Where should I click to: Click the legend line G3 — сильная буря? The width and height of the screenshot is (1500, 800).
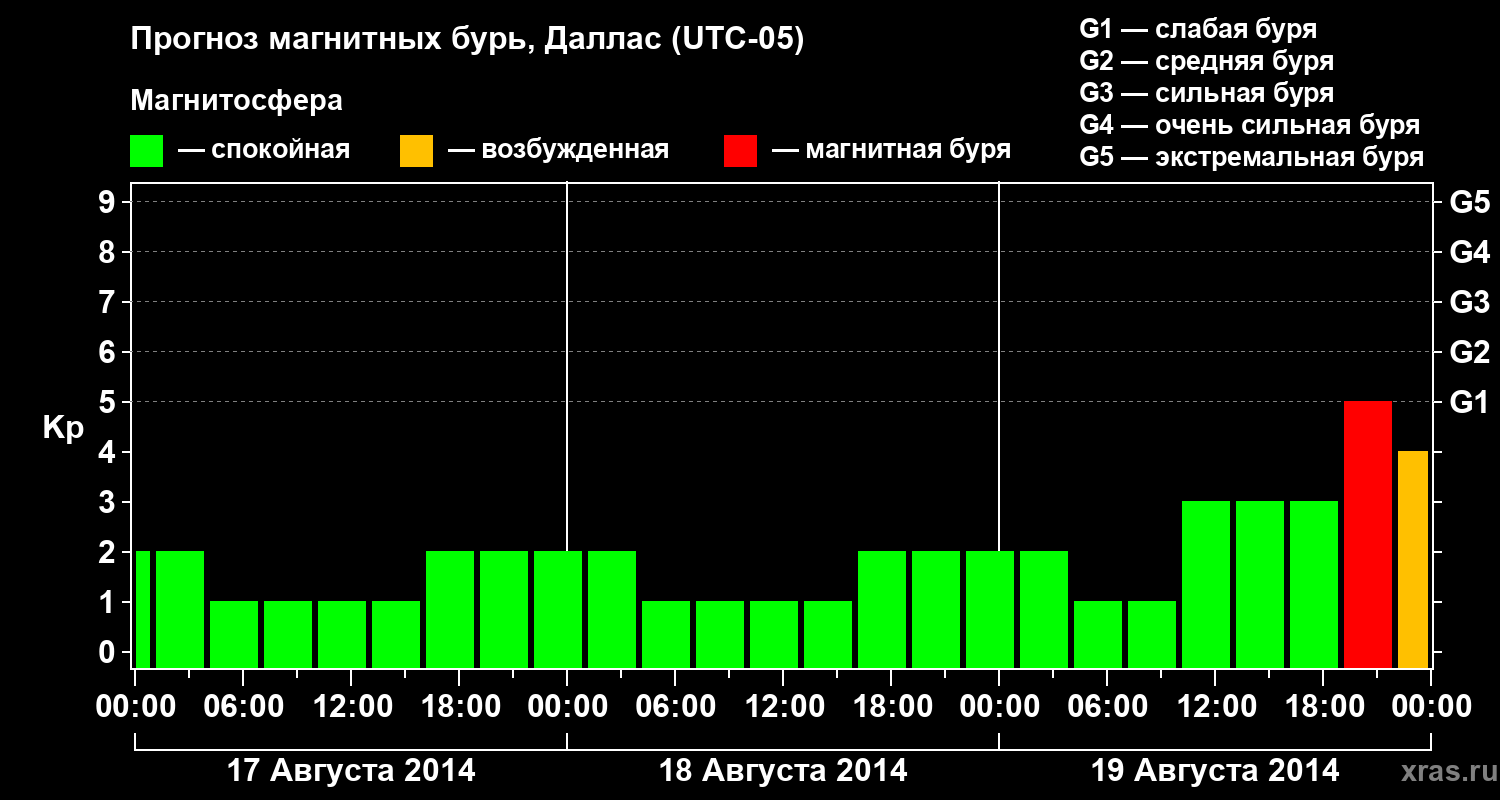[x=1207, y=93]
